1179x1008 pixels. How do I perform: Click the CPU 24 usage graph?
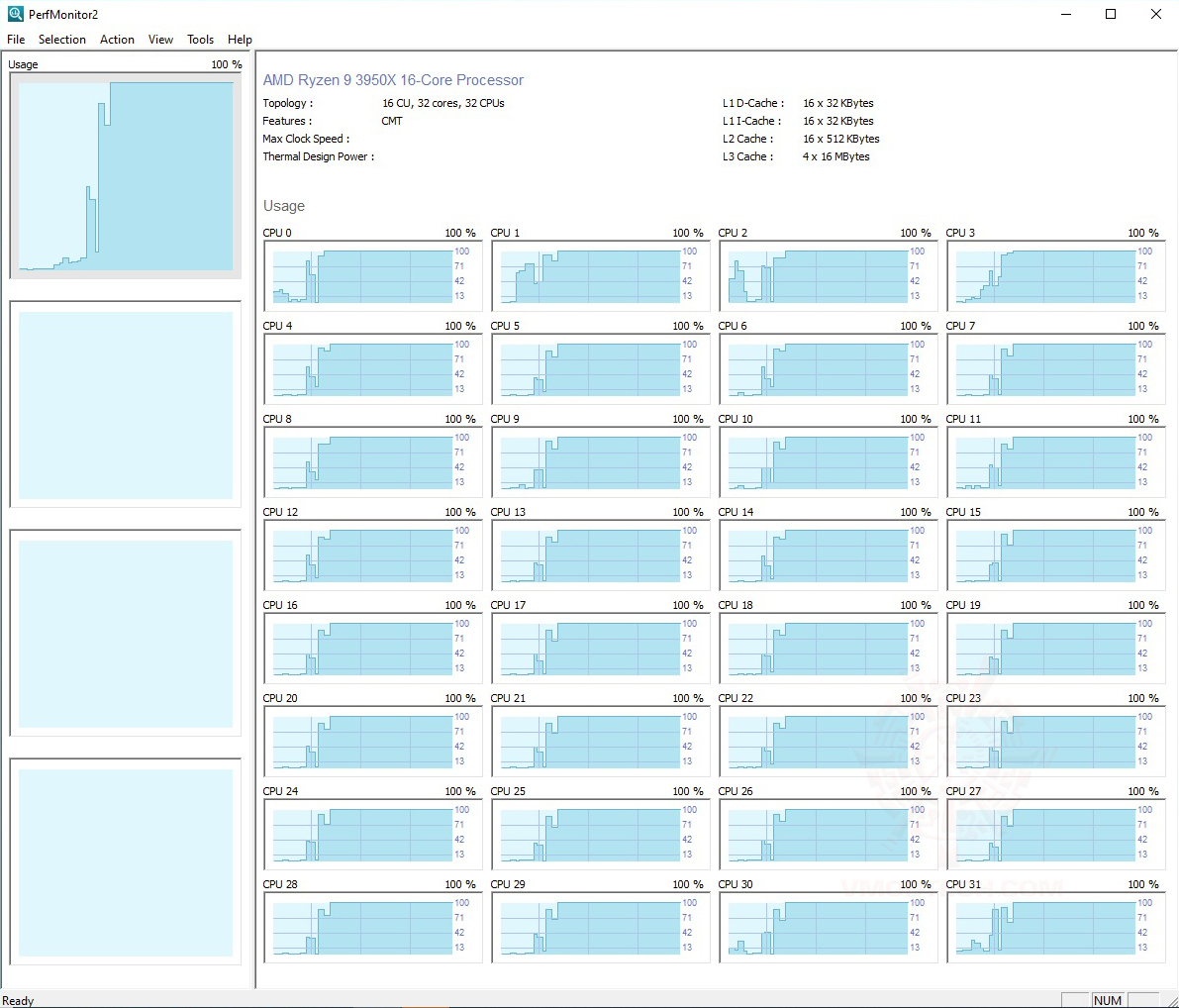click(373, 836)
